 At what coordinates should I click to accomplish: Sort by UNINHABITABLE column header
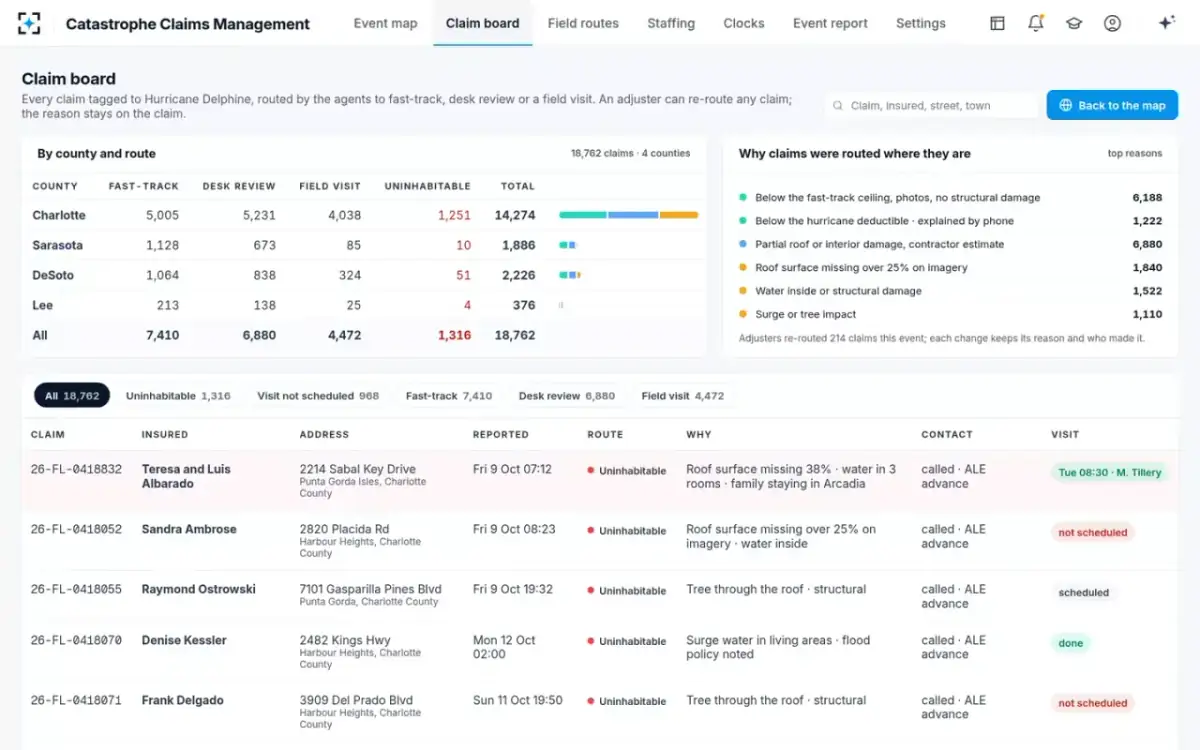(427, 186)
